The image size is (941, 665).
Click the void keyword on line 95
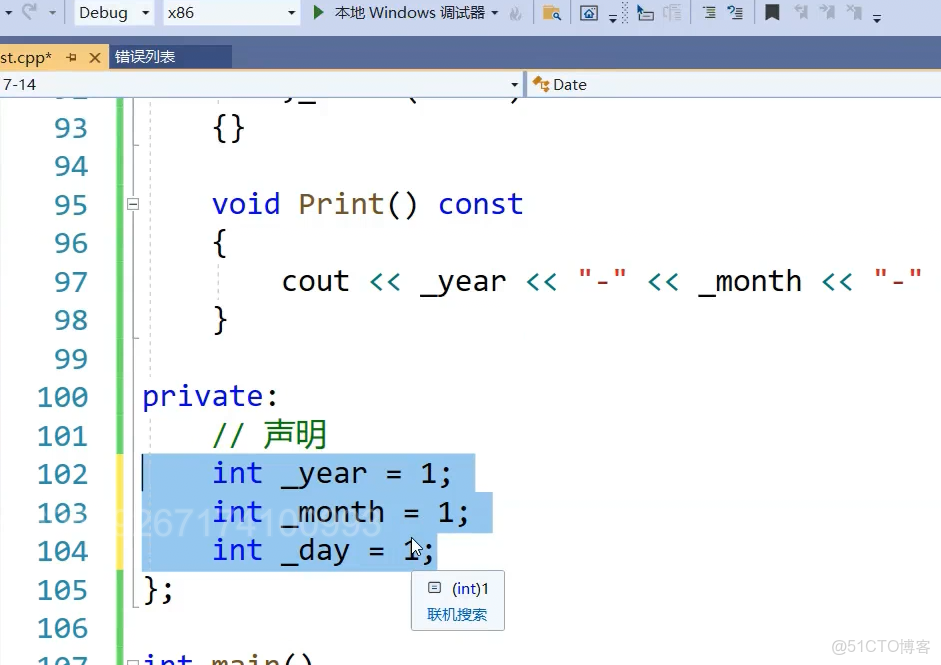tap(246, 205)
